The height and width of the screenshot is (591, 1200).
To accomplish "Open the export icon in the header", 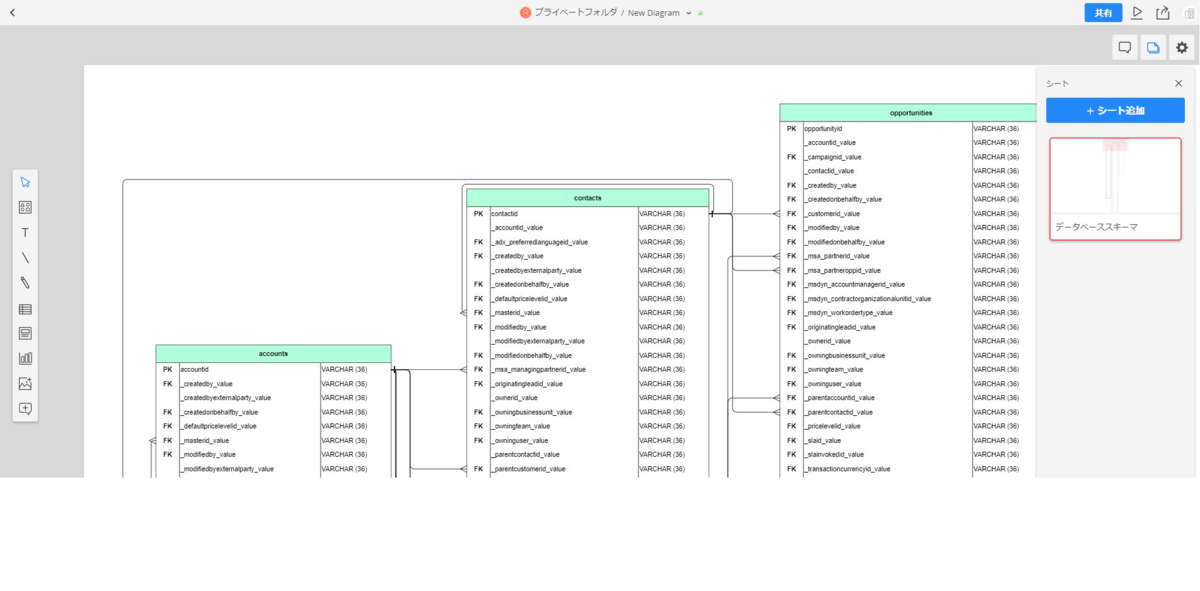I will [x=1163, y=13].
